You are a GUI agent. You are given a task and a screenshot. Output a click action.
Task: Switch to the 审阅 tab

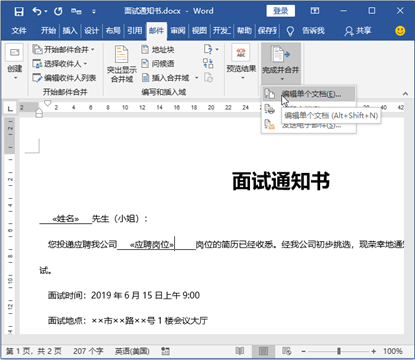[x=178, y=31]
